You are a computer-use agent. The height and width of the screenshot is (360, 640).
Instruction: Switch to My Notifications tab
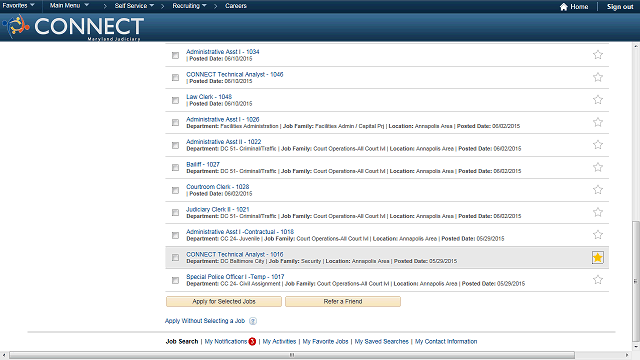(226, 341)
